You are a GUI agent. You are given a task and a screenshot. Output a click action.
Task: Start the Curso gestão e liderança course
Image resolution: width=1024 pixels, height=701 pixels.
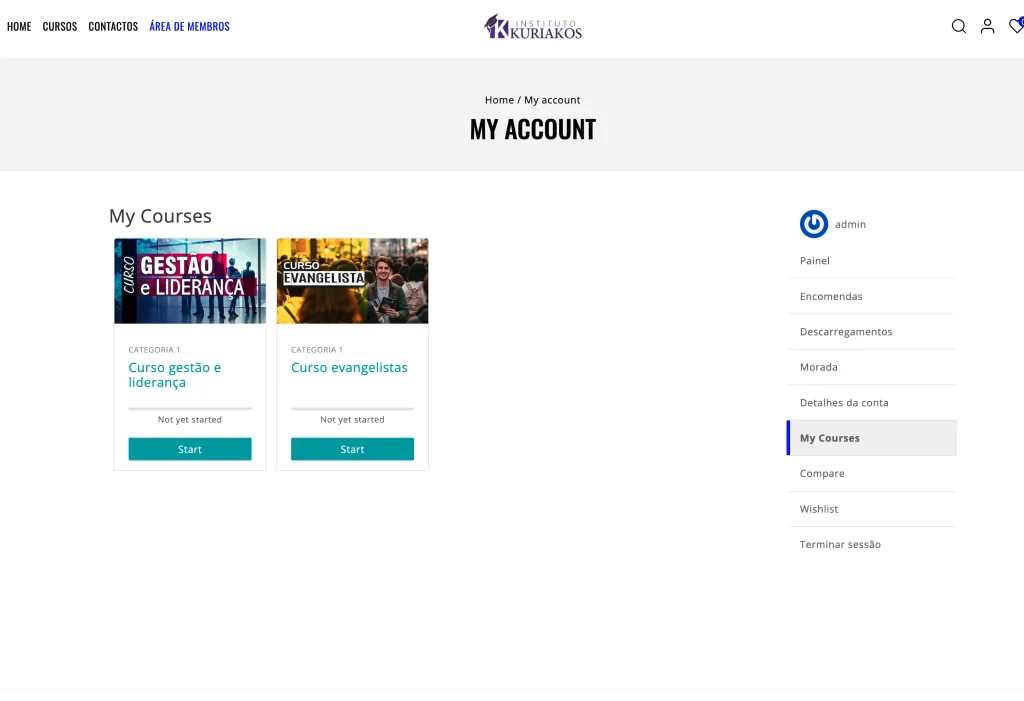[190, 449]
